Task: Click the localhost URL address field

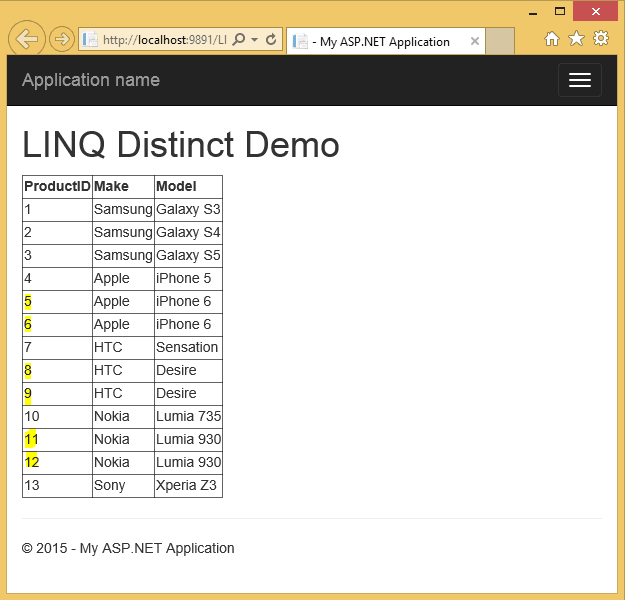Action: [165, 40]
